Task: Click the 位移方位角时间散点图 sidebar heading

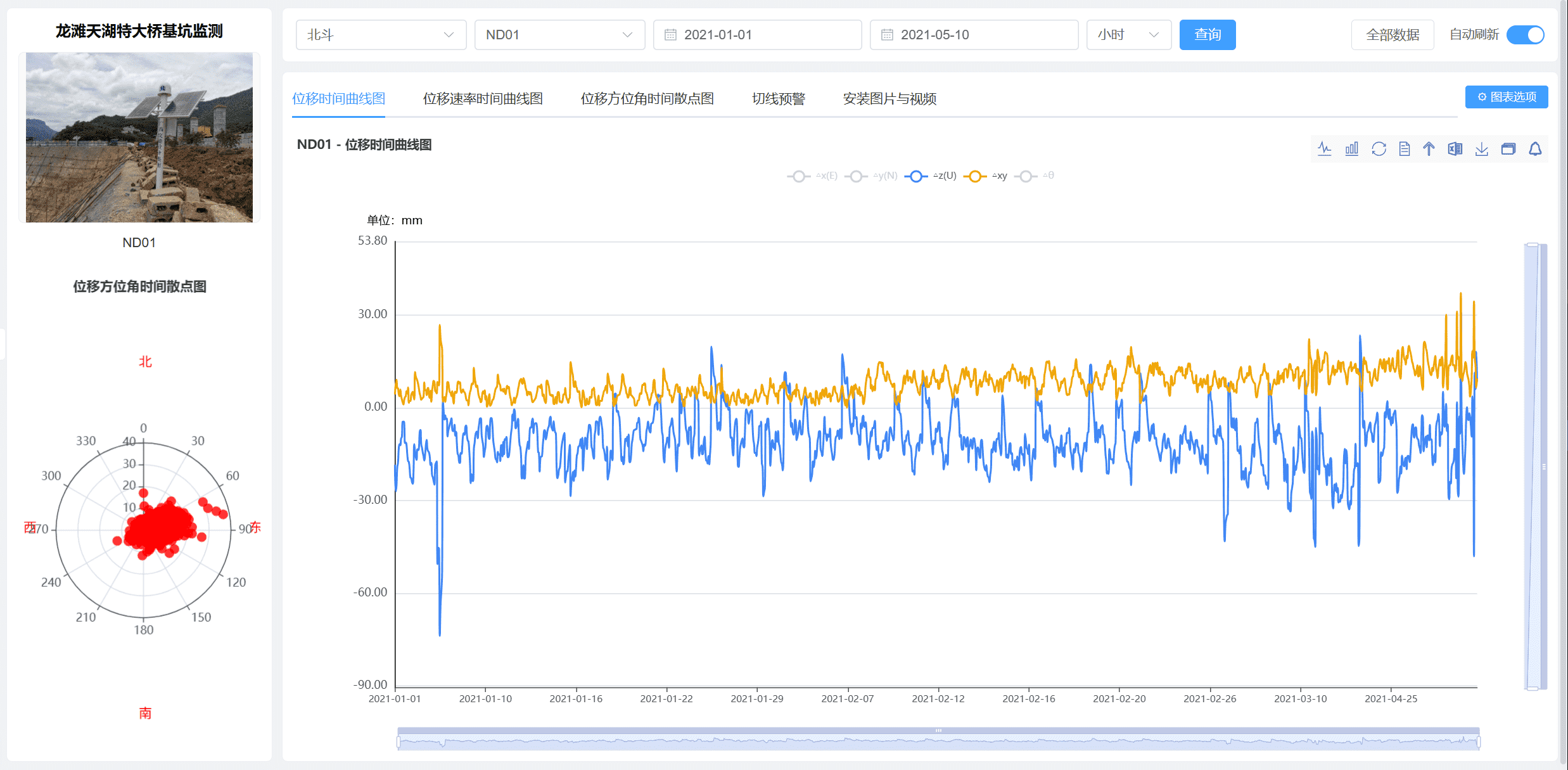Action: (x=139, y=286)
